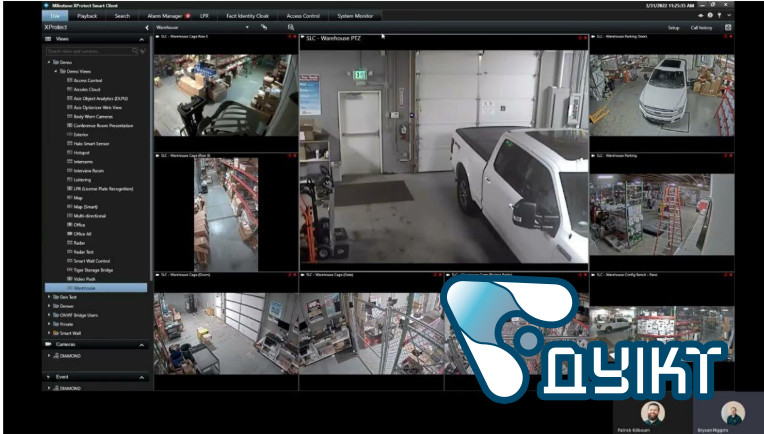Toggle full screen icon beside Call history
The height and width of the screenshot is (434, 764).
[x=728, y=28]
